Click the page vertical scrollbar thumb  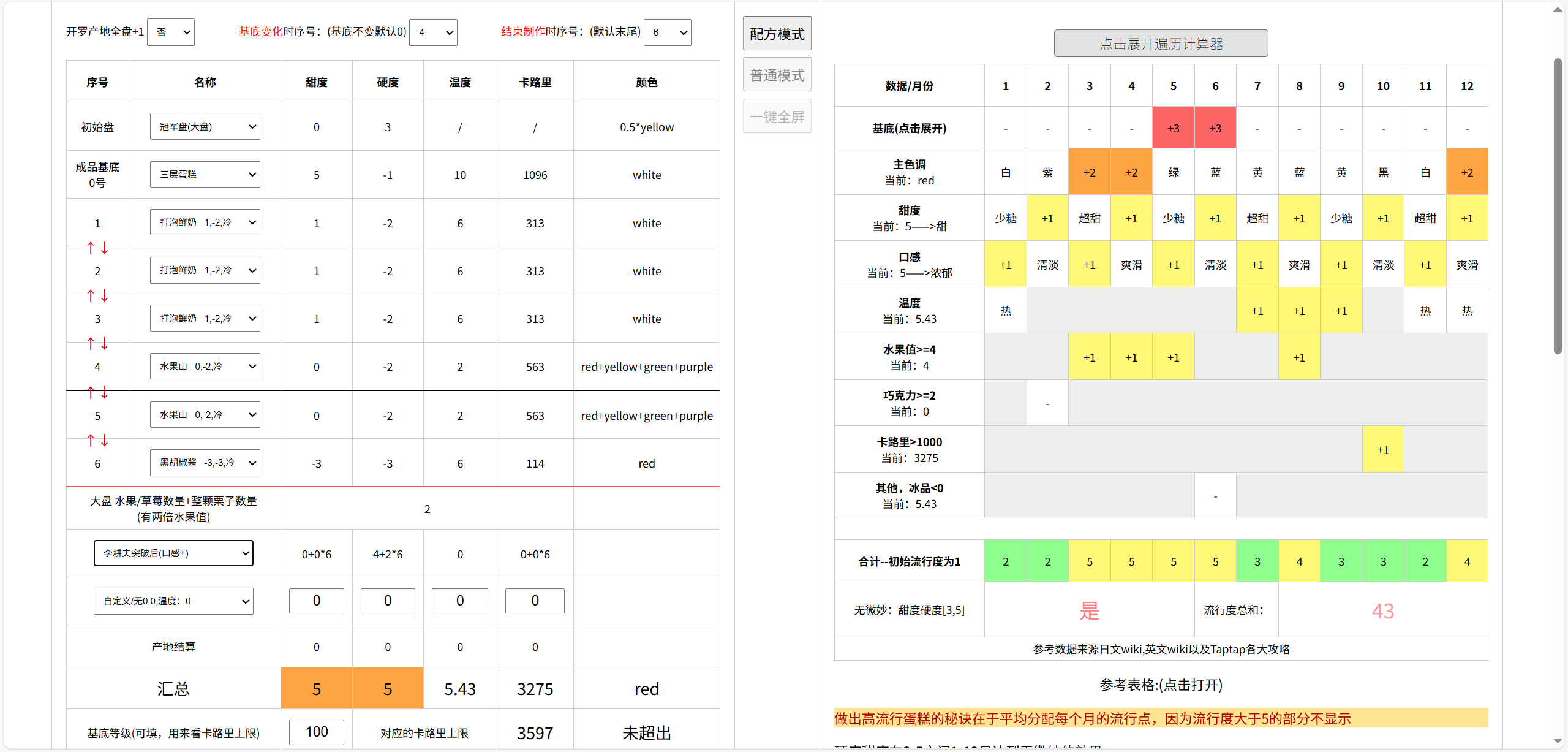[1558, 206]
